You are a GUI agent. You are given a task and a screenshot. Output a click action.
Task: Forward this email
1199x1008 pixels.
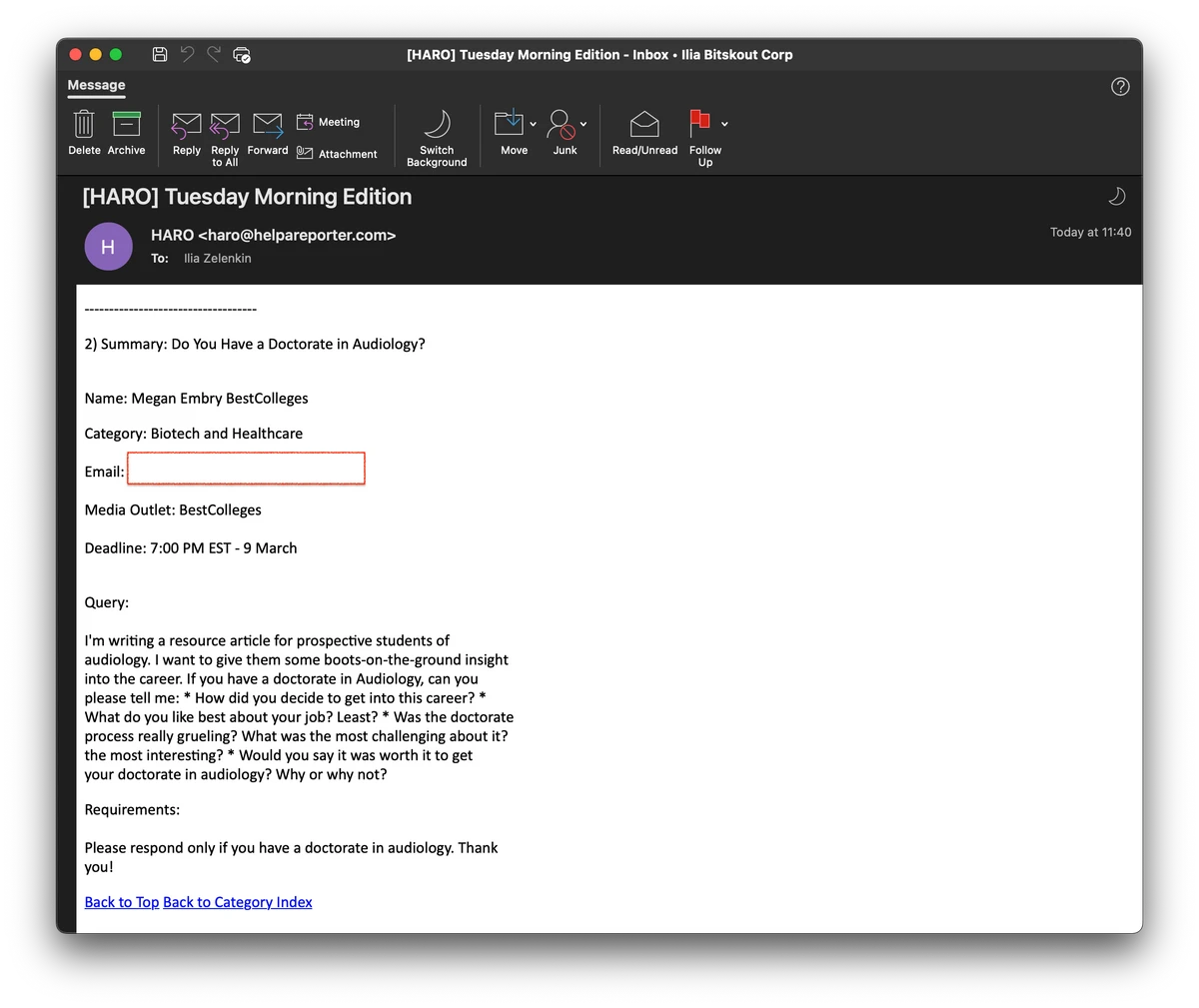[267, 133]
